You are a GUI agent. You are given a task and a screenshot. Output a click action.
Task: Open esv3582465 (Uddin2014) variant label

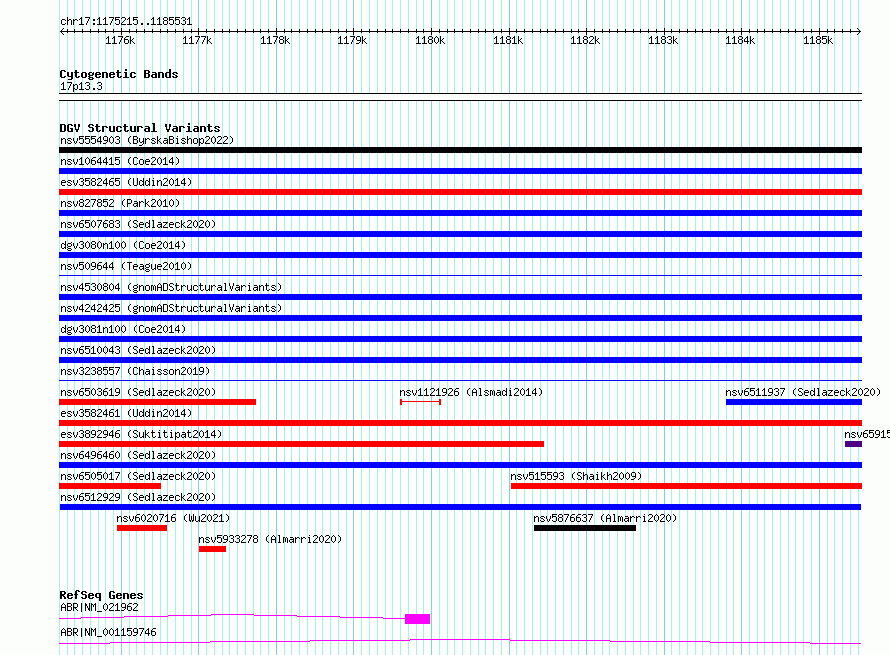(x=126, y=182)
